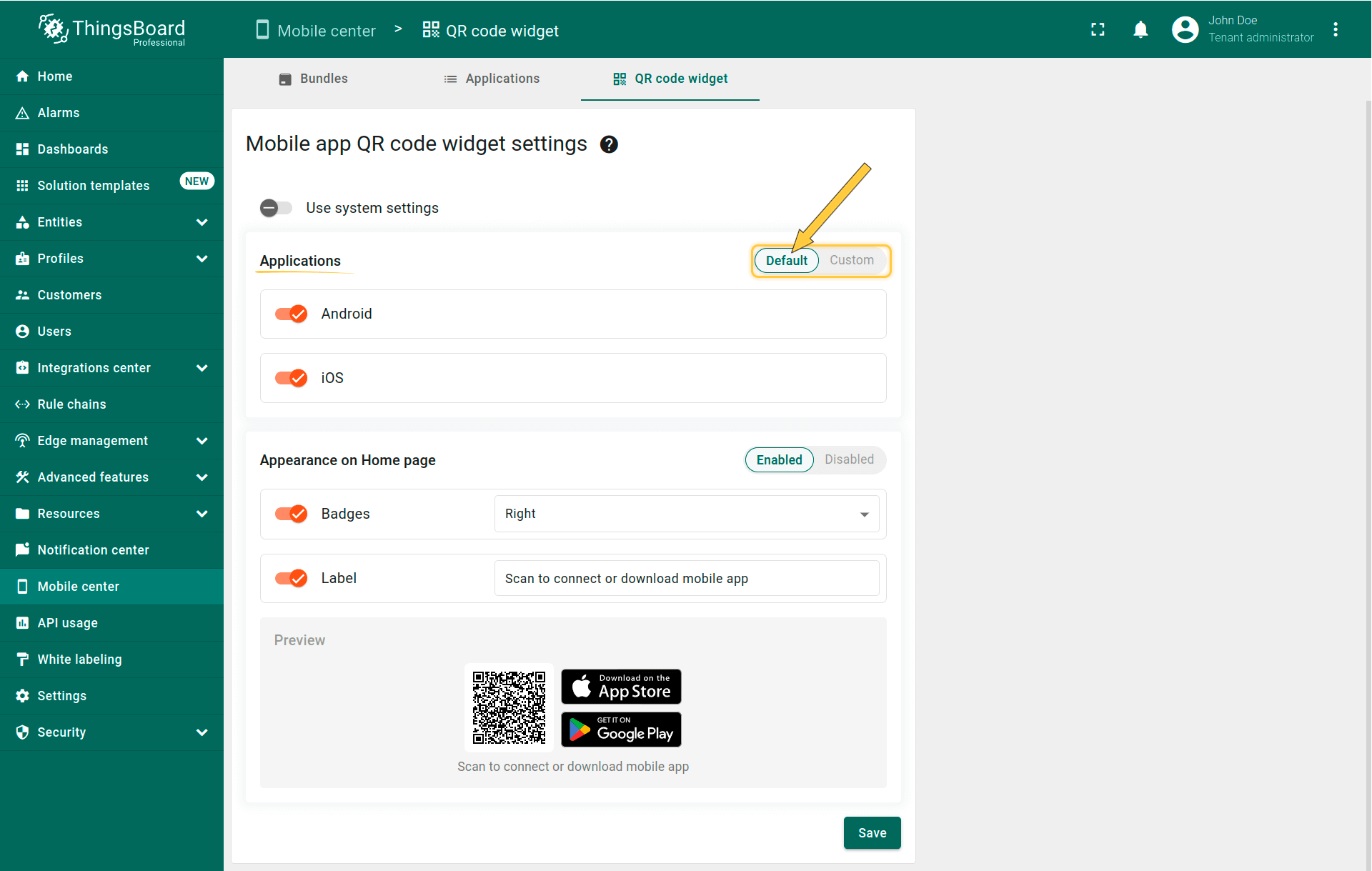This screenshot has width=1372, height=871.
Task: Click the help question mark icon
Action: (609, 144)
